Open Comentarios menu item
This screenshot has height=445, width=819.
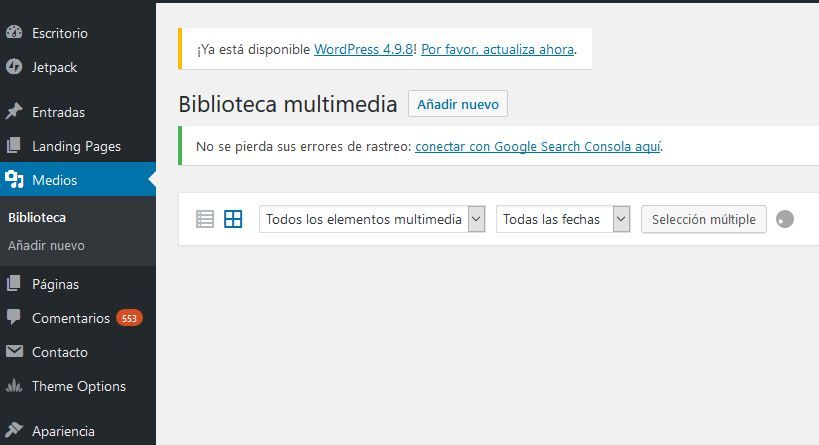[x=78, y=318]
